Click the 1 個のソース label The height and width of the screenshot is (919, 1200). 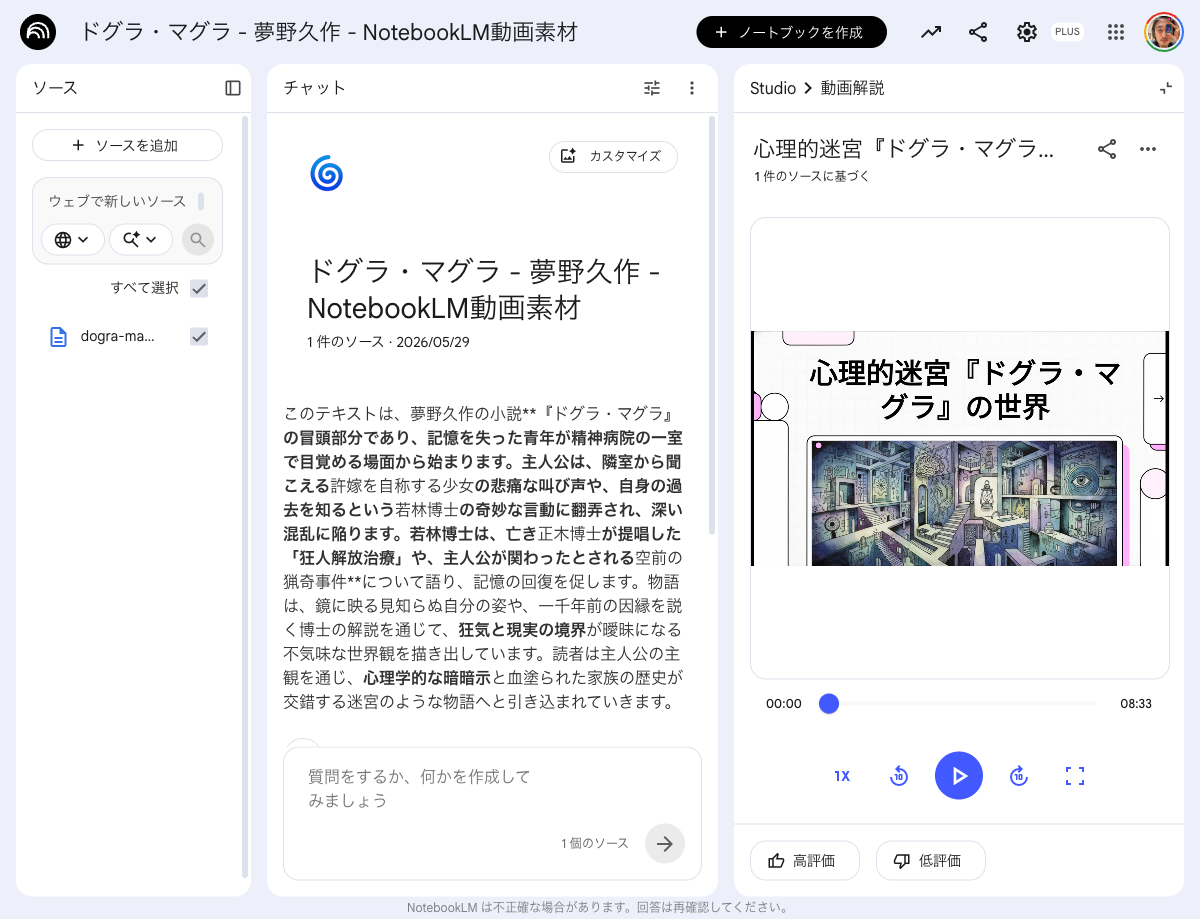click(594, 843)
